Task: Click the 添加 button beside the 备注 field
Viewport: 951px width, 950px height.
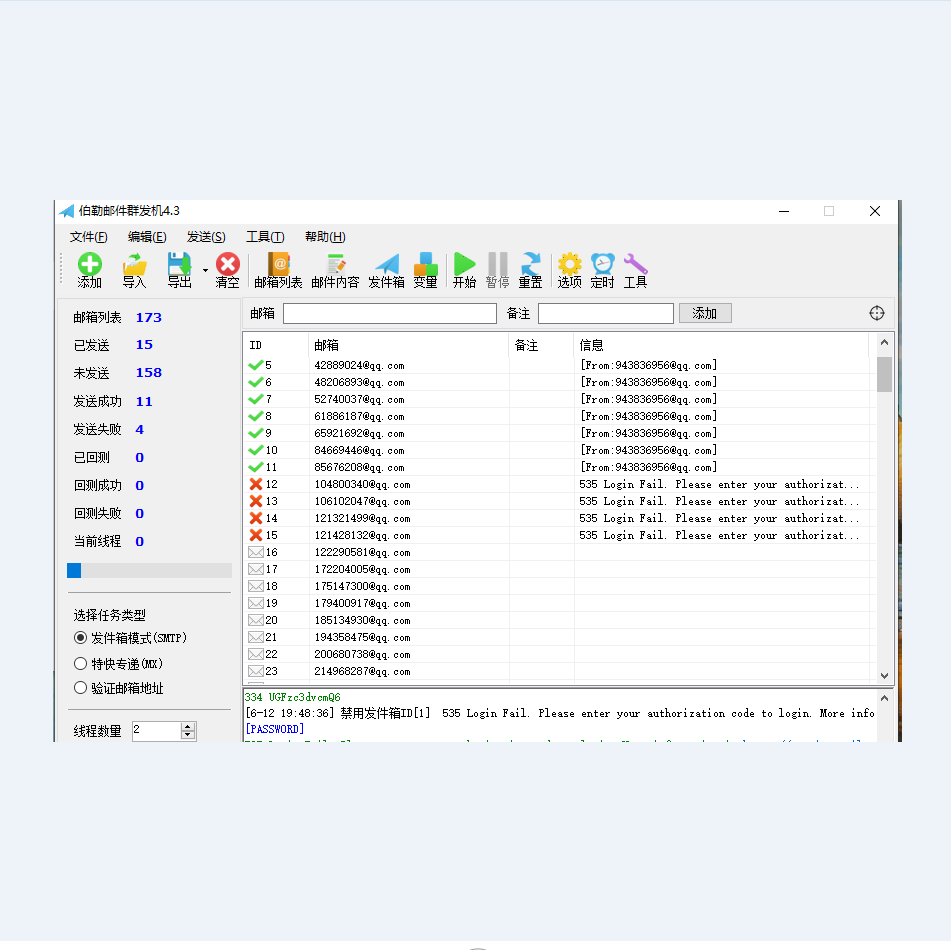Action: (705, 313)
